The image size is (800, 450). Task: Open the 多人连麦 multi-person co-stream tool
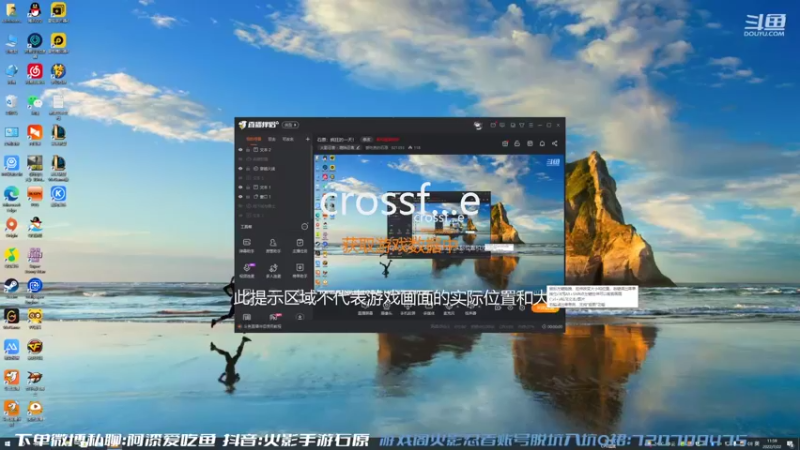[273, 270]
